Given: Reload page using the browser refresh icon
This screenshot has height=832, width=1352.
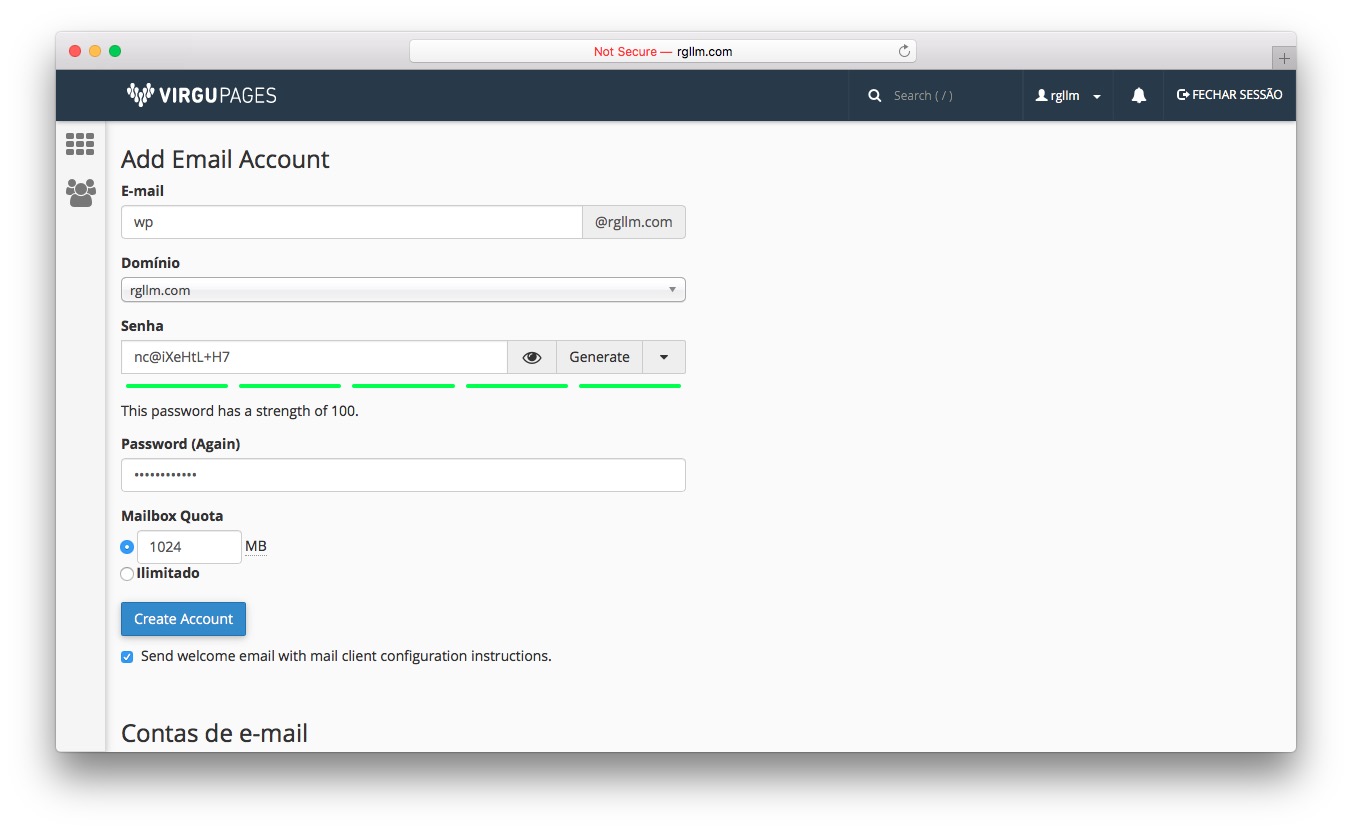Looking at the screenshot, I should 904,51.
